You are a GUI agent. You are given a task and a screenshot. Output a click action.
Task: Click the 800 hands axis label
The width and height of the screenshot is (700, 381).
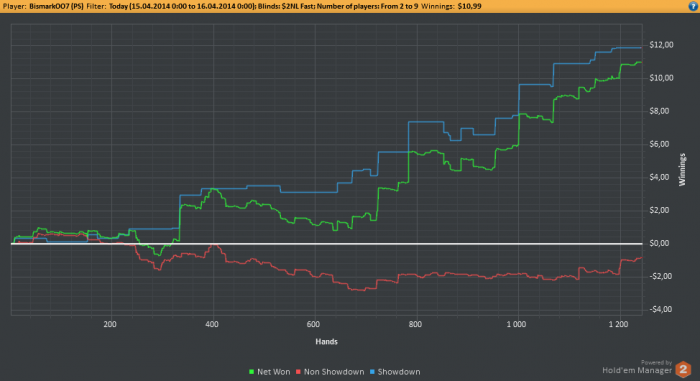[415, 324]
